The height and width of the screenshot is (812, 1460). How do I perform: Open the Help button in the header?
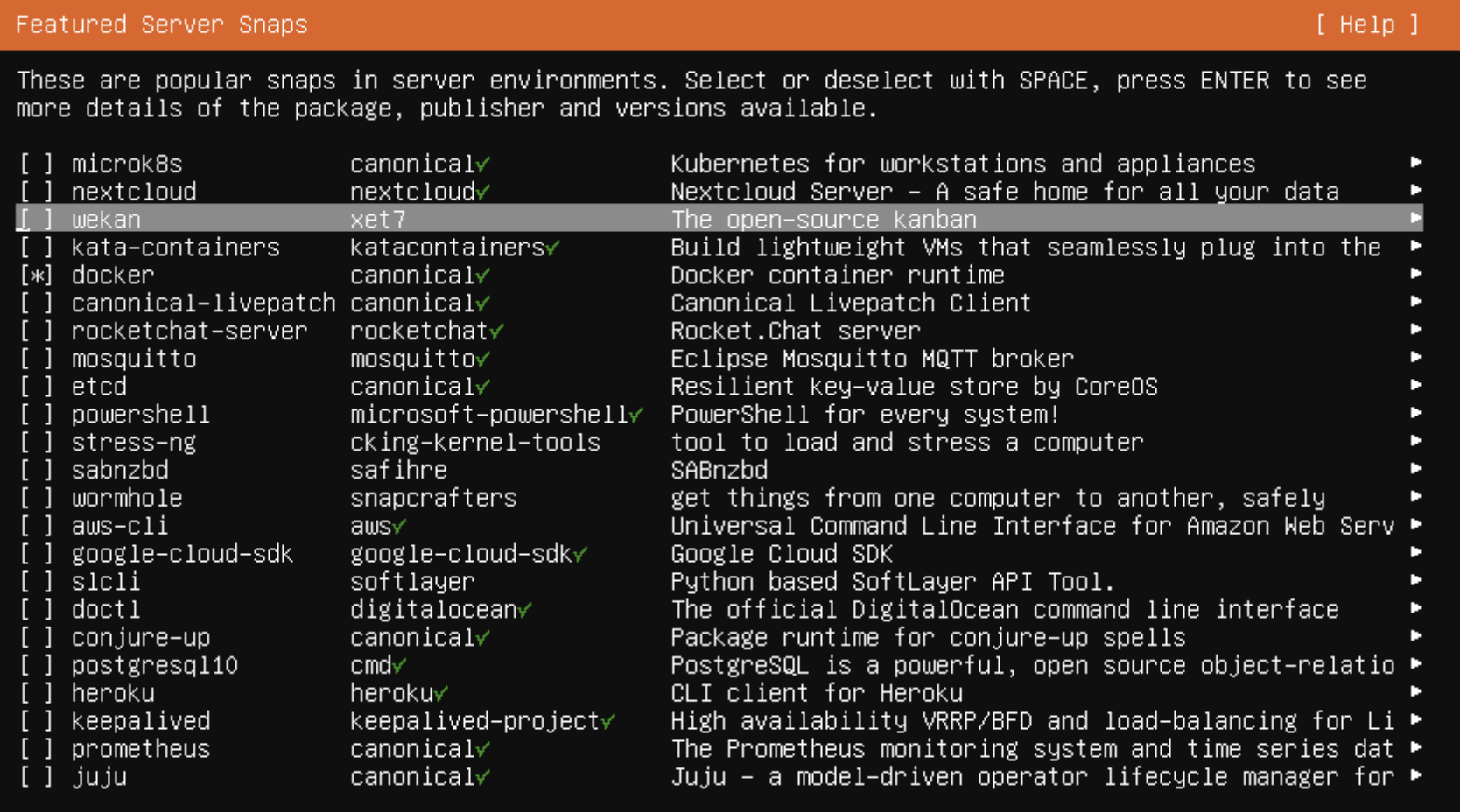1366,24
